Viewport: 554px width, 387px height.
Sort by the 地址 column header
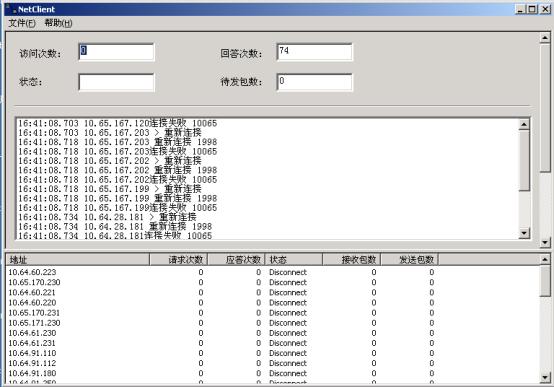[x=78, y=260]
